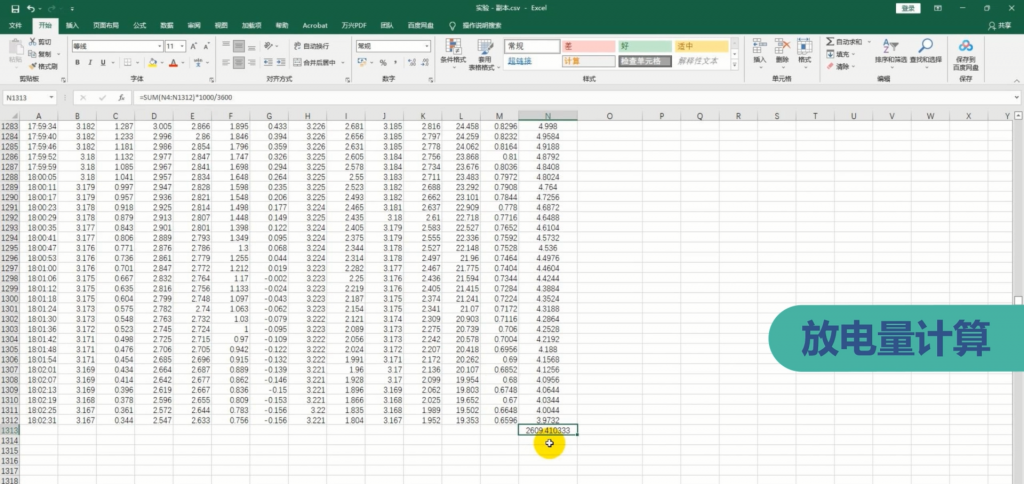Increase font size with larger A icon

(193, 46)
